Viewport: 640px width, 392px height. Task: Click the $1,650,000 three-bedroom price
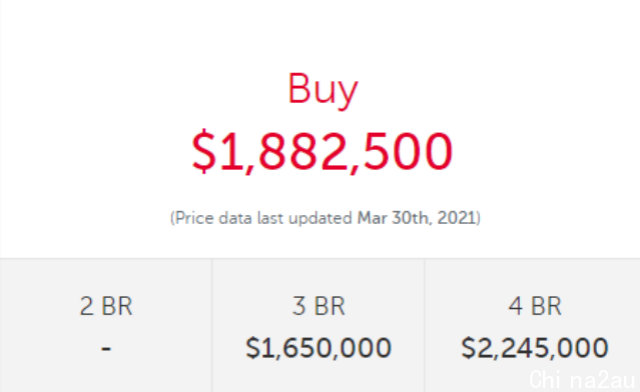point(319,348)
